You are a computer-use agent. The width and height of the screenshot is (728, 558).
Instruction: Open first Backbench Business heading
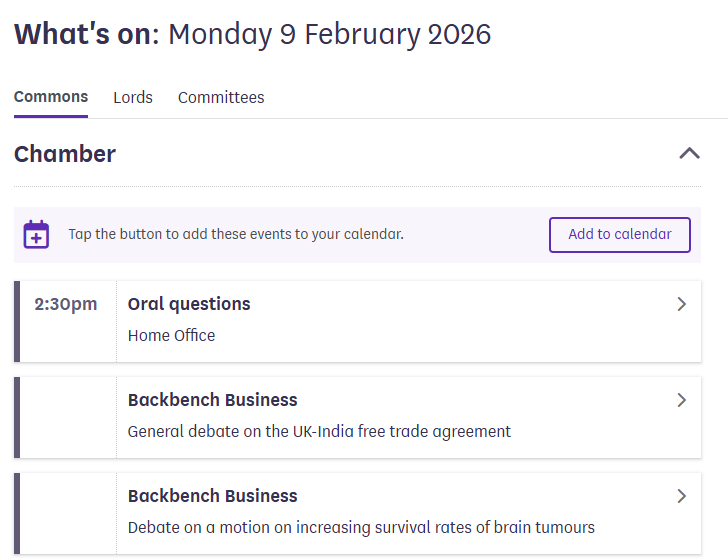coord(213,400)
